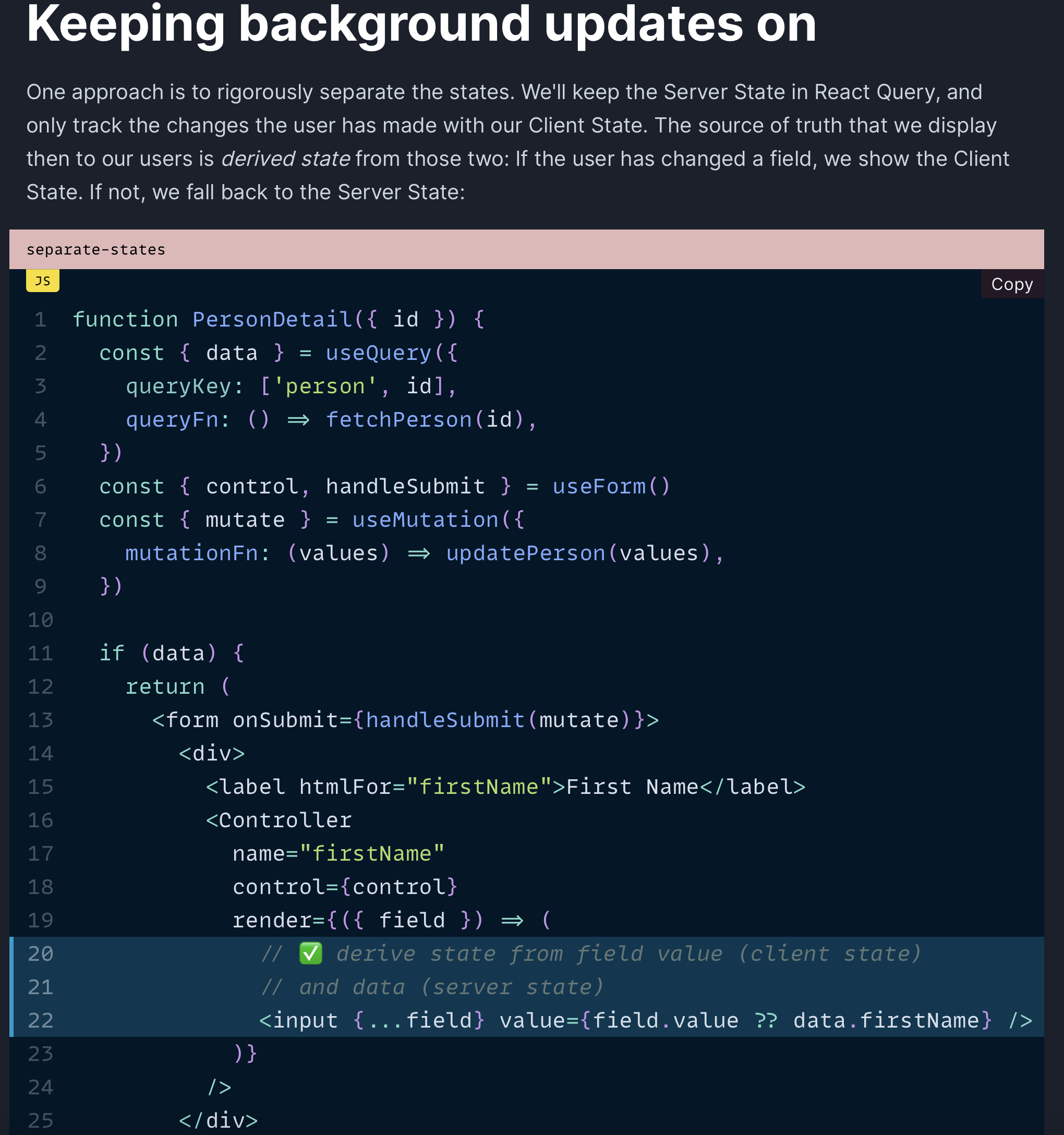Viewport: 1064px width, 1135px height.
Task: Click the useMutation function name
Action: (425, 520)
